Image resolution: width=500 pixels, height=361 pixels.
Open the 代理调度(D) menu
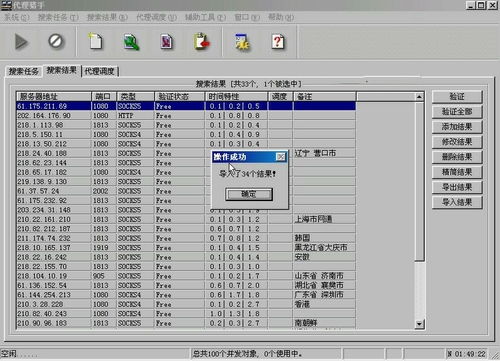(x=156, y=17)
